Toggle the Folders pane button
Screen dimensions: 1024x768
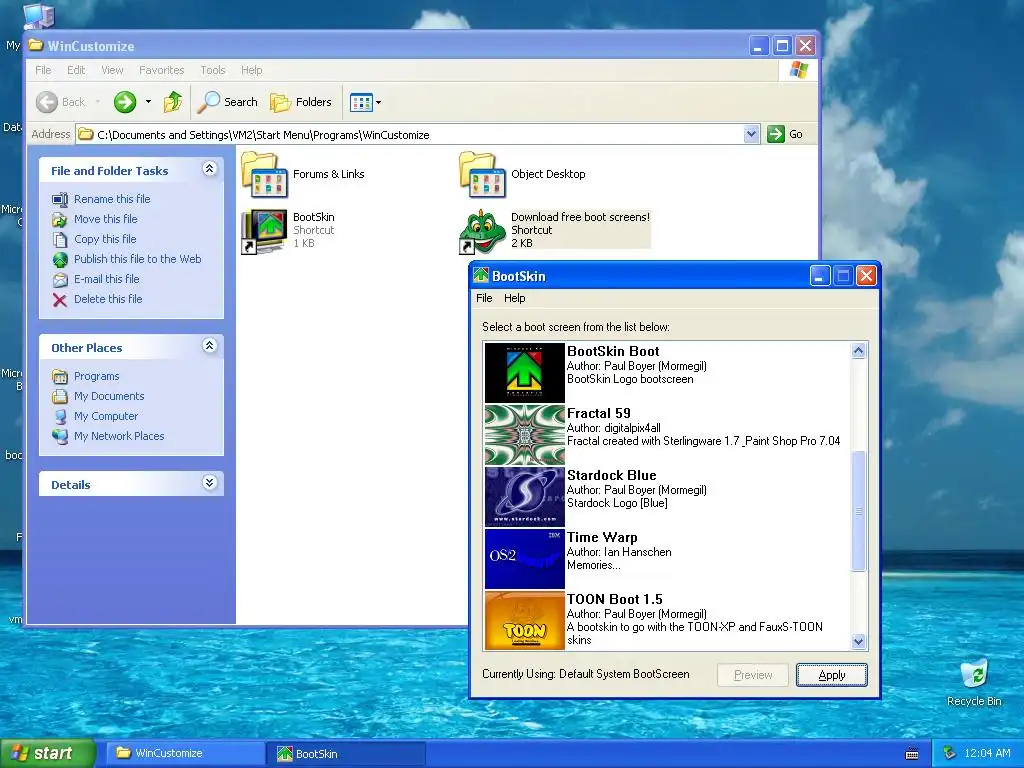tap(301, 102)
